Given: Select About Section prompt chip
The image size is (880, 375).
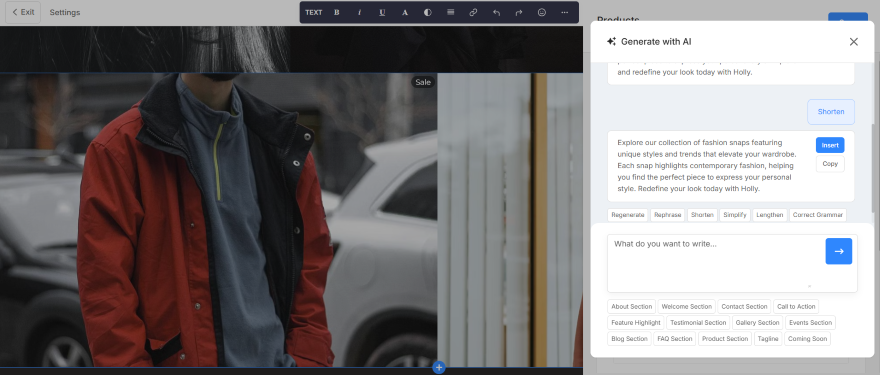Looking at the screenshot, I should [x=631, y=307].
